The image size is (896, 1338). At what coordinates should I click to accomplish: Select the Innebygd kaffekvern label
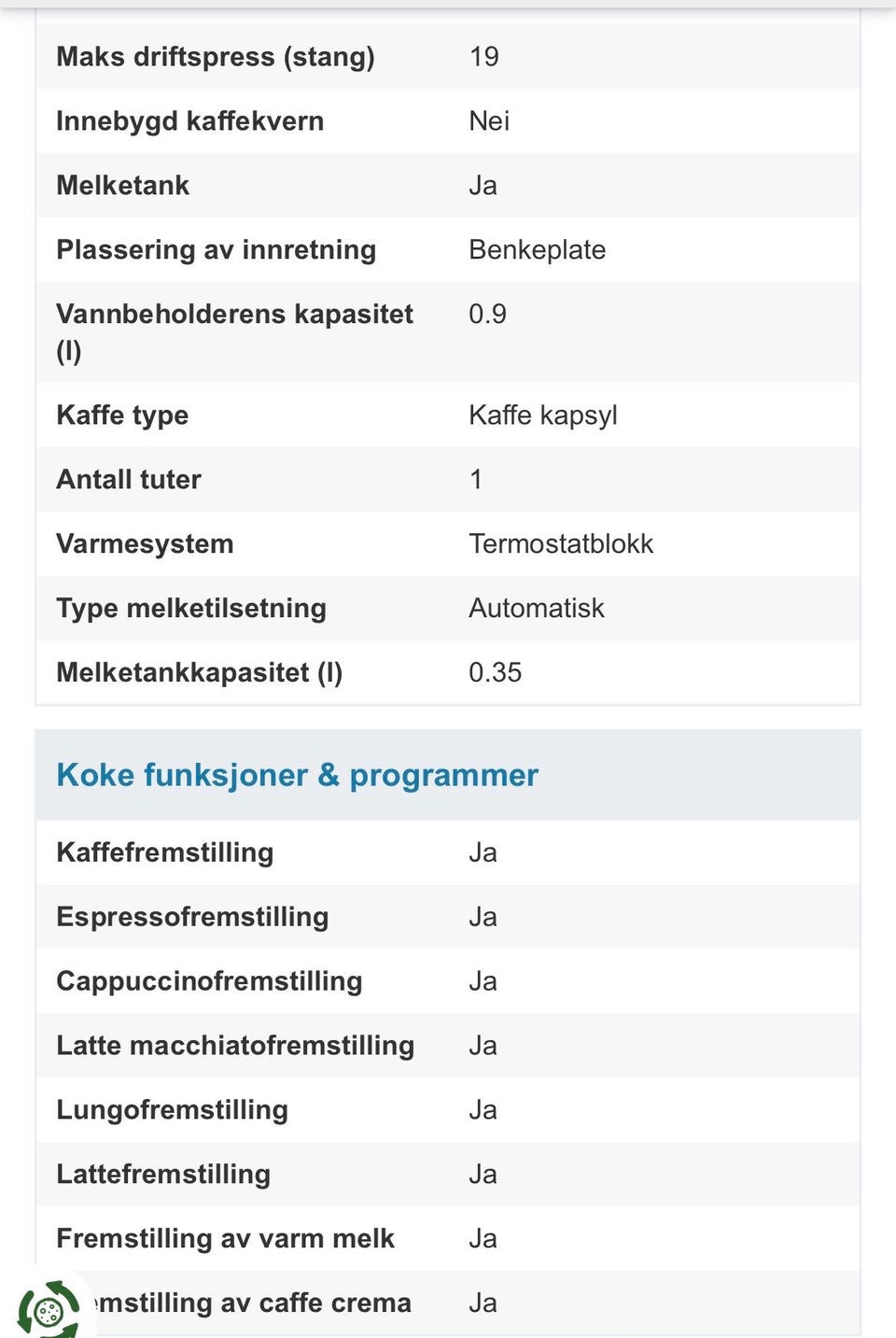coord(189,121)
